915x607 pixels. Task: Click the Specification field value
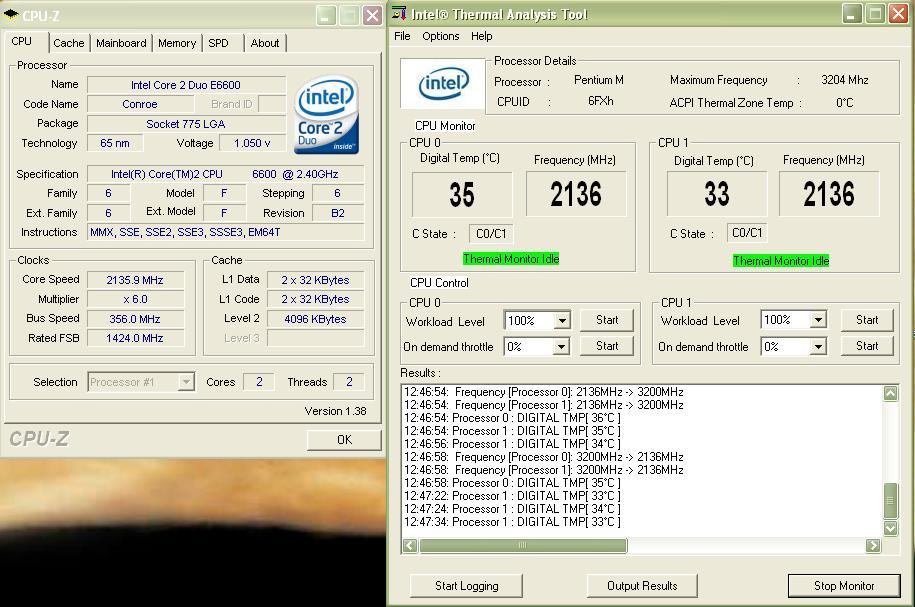pos(226,174)
